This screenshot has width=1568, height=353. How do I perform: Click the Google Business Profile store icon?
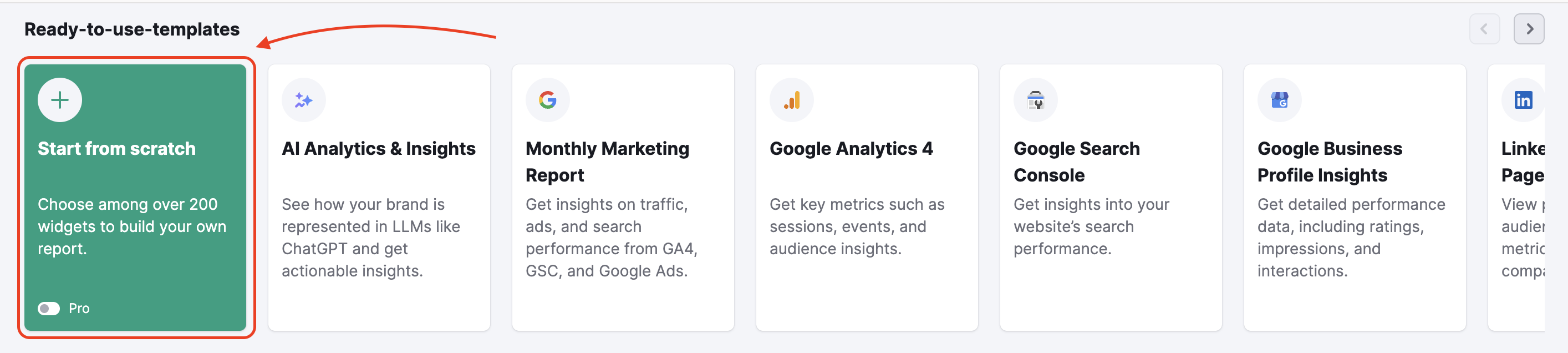coord(1280,100)
